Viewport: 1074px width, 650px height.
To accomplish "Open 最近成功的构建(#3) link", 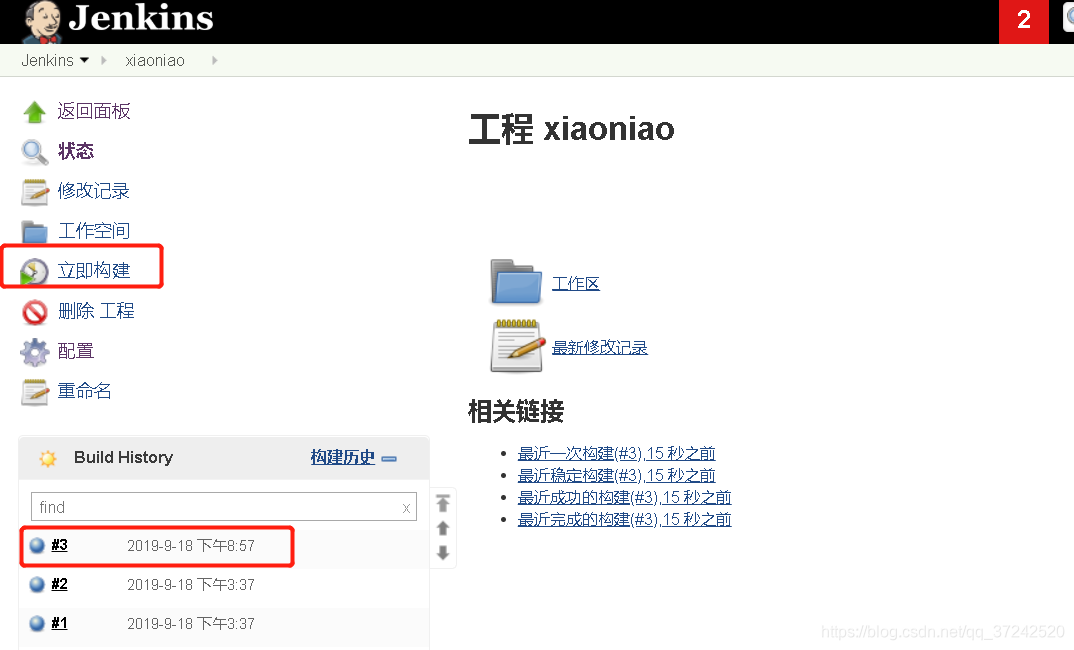I will click(x=625, y=497).
